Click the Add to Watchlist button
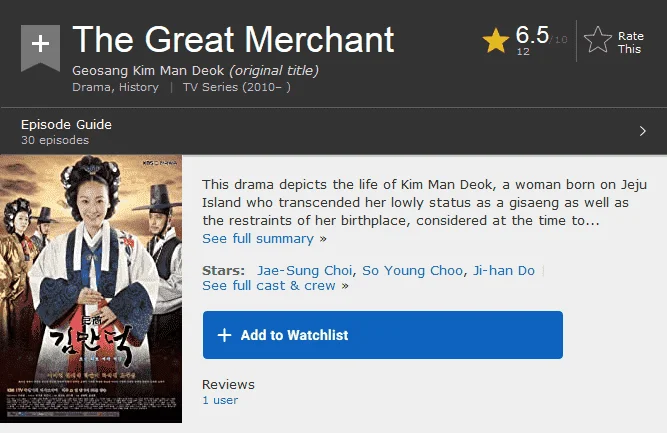The image size is (667, 433). click(383, 335)
